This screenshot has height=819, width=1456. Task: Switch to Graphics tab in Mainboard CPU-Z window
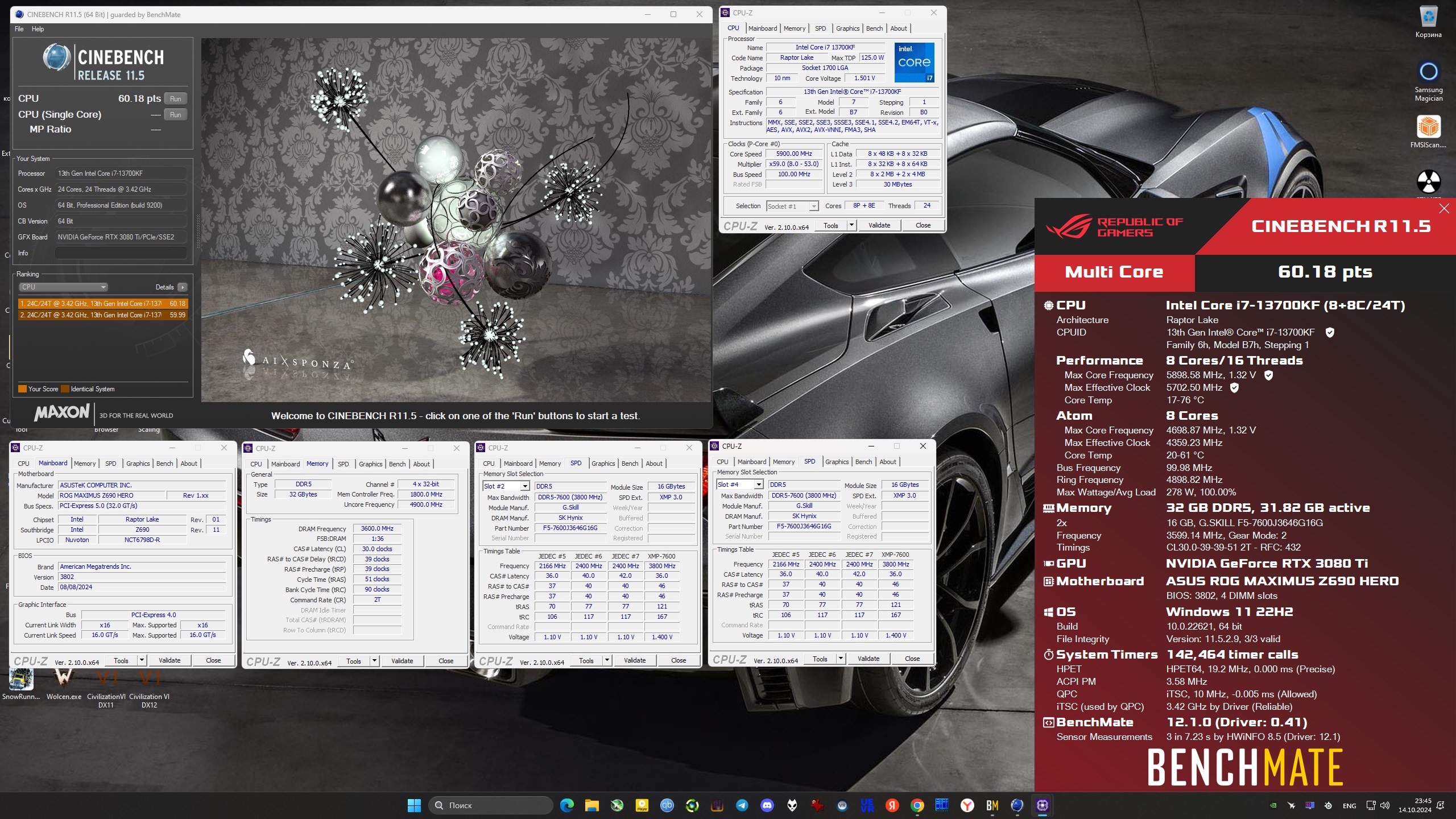[138, 464]
